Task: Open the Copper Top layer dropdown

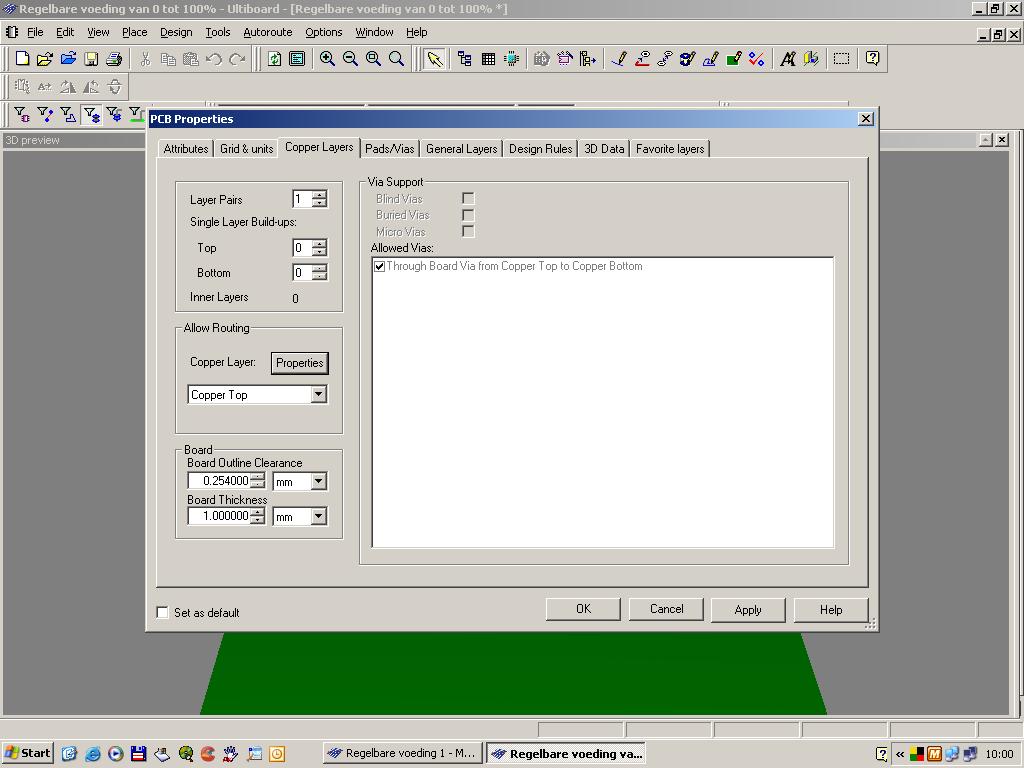Action: [x=318, y=395]
